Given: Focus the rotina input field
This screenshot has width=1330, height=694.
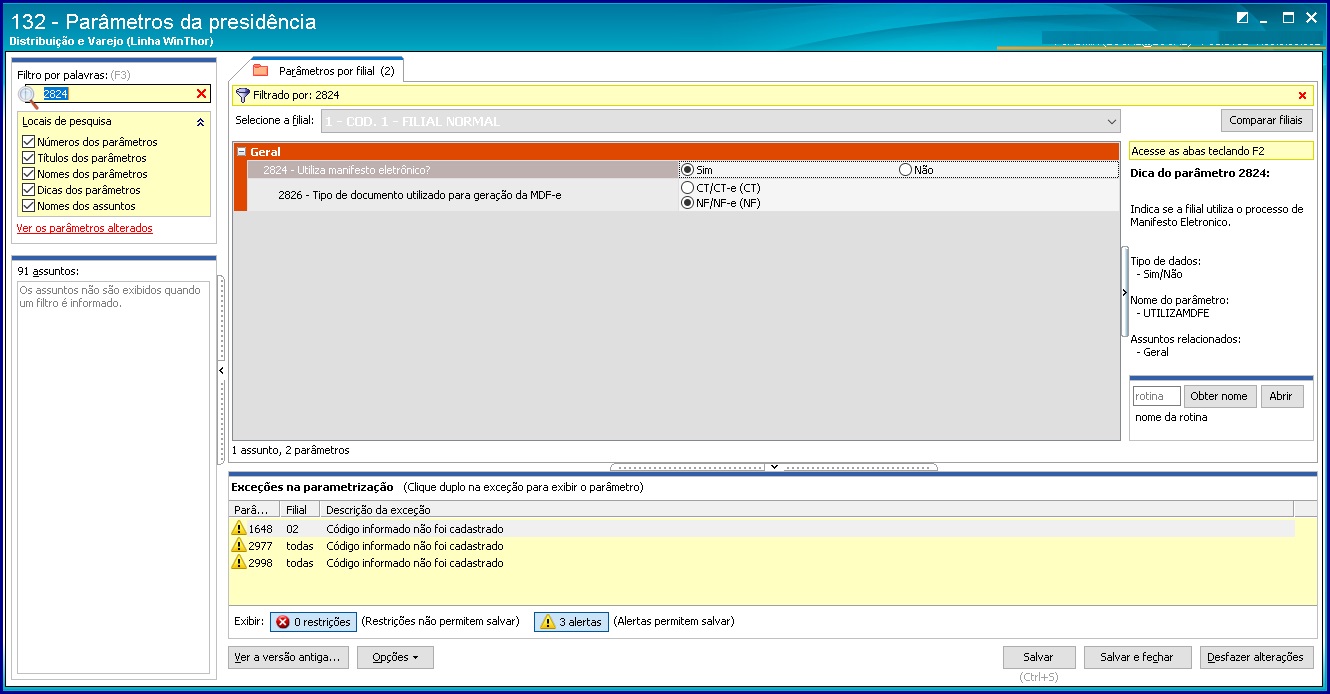Looking at the screenshot, I should click(x=1156, y=396).
